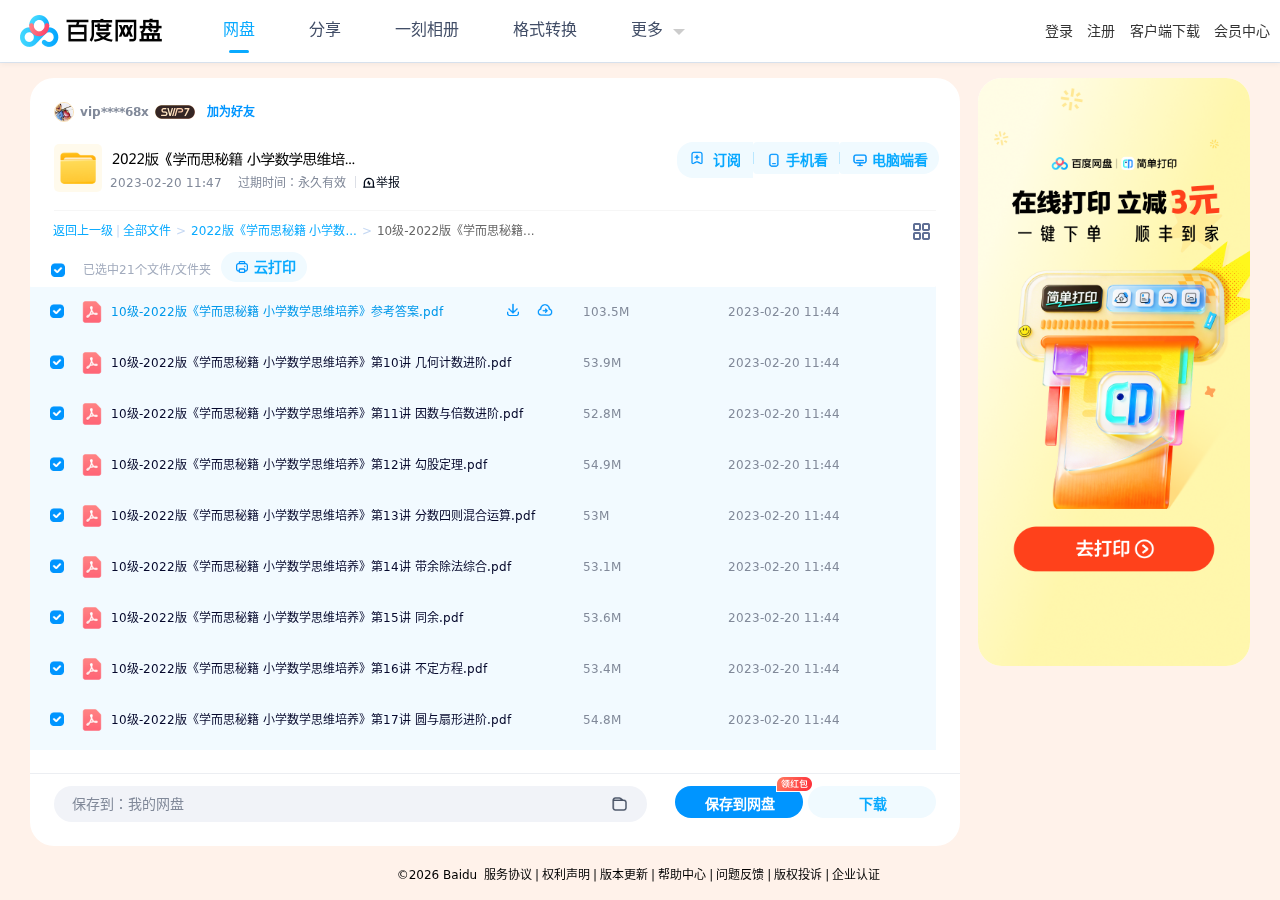Uncheck 第14讲 带余除法综合 checkbox
1280x900 pixels.
(x=57, y=566)
